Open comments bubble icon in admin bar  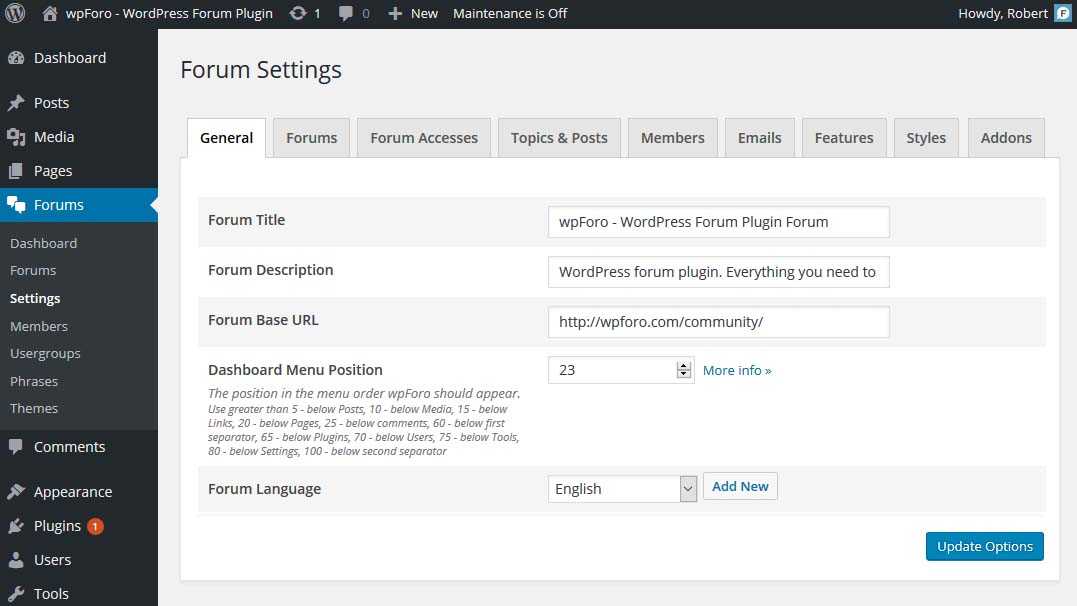(x=345, y=13)
